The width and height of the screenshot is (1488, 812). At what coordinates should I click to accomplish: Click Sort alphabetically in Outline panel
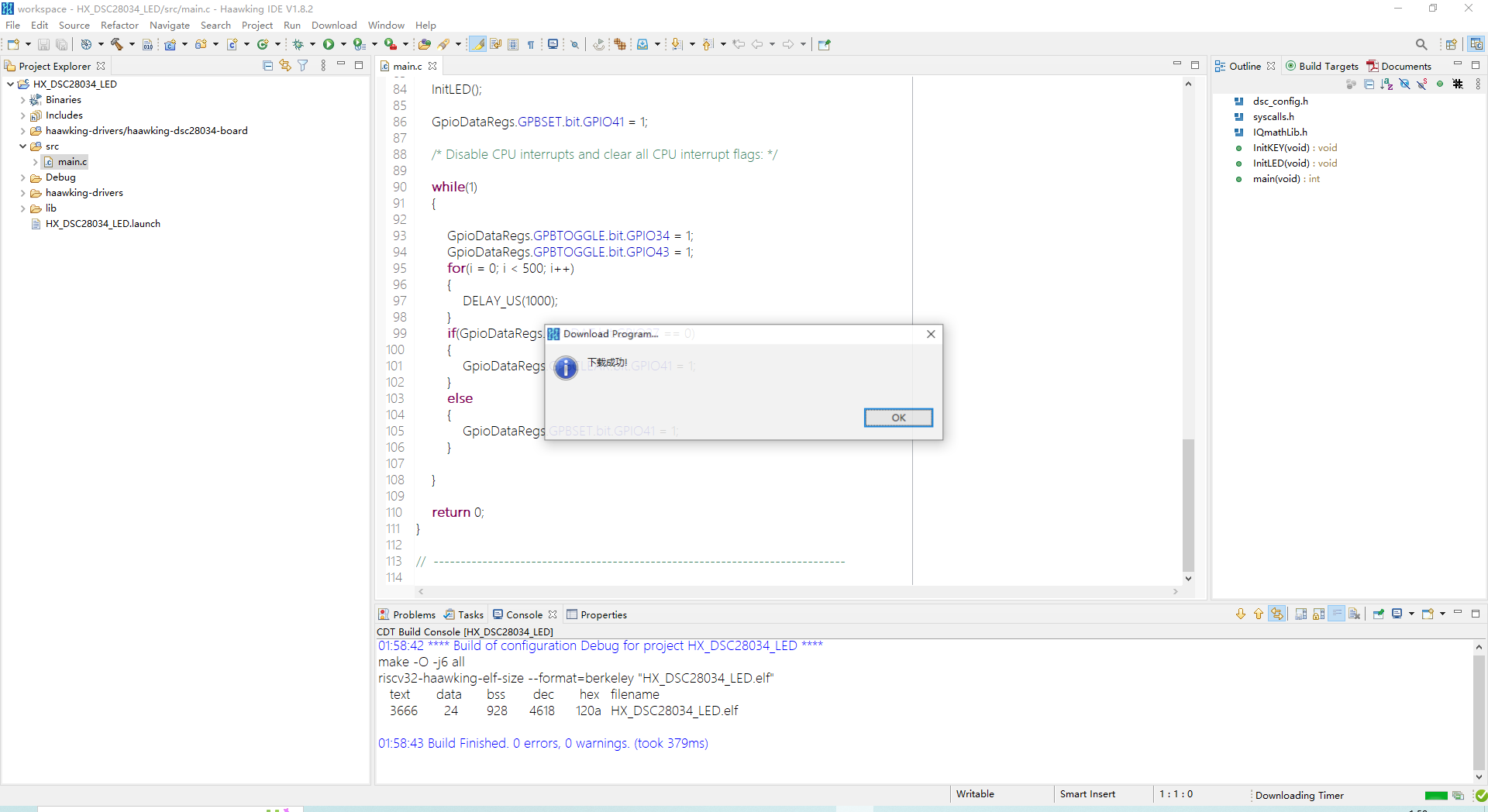tap(1386, 84)
